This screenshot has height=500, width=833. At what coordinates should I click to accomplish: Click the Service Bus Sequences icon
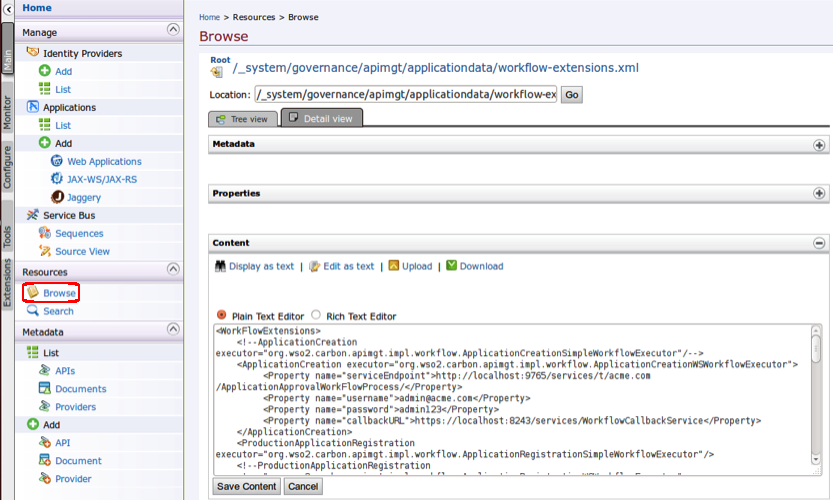pos(45,233)
